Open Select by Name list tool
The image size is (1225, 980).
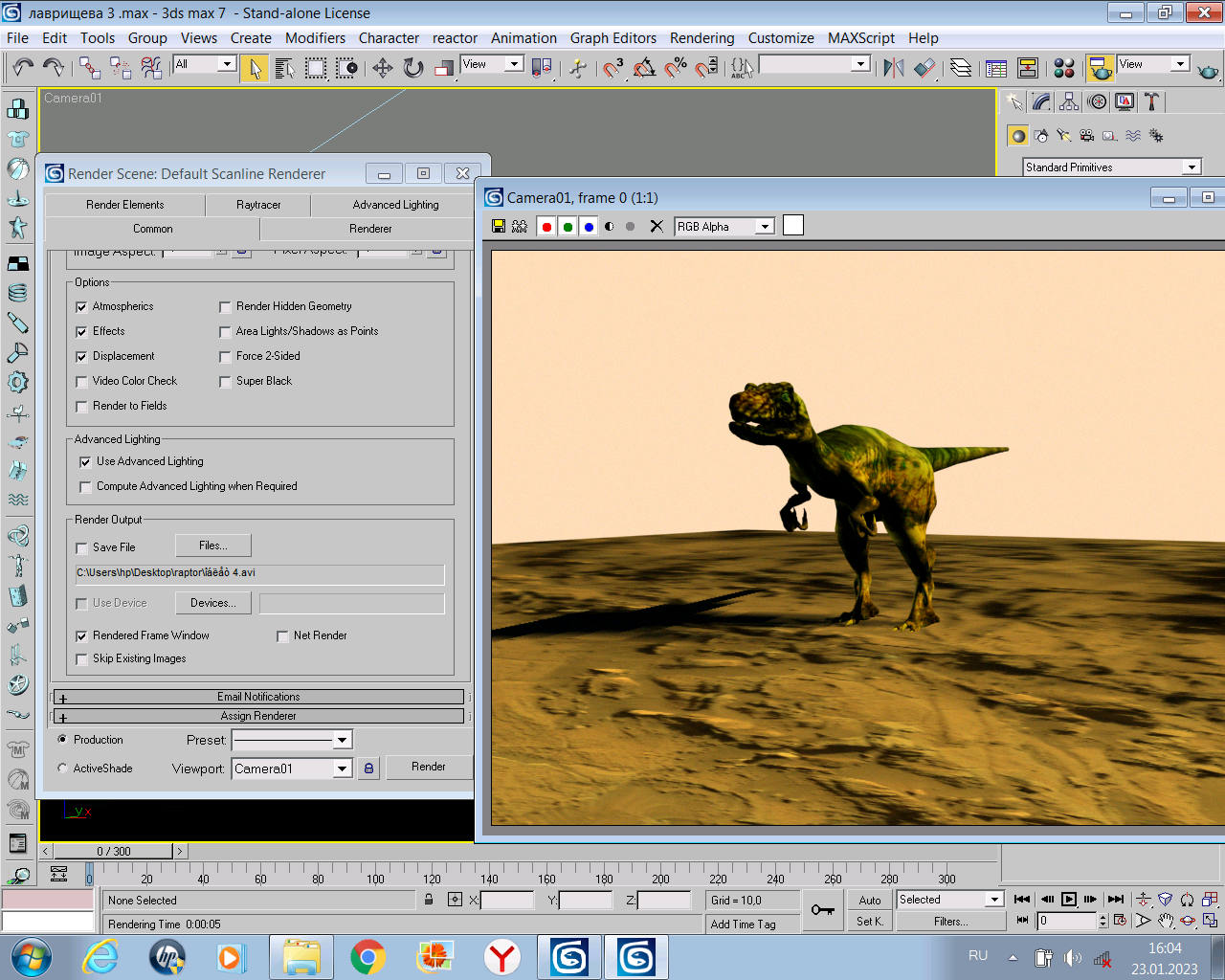coord(285,68)
